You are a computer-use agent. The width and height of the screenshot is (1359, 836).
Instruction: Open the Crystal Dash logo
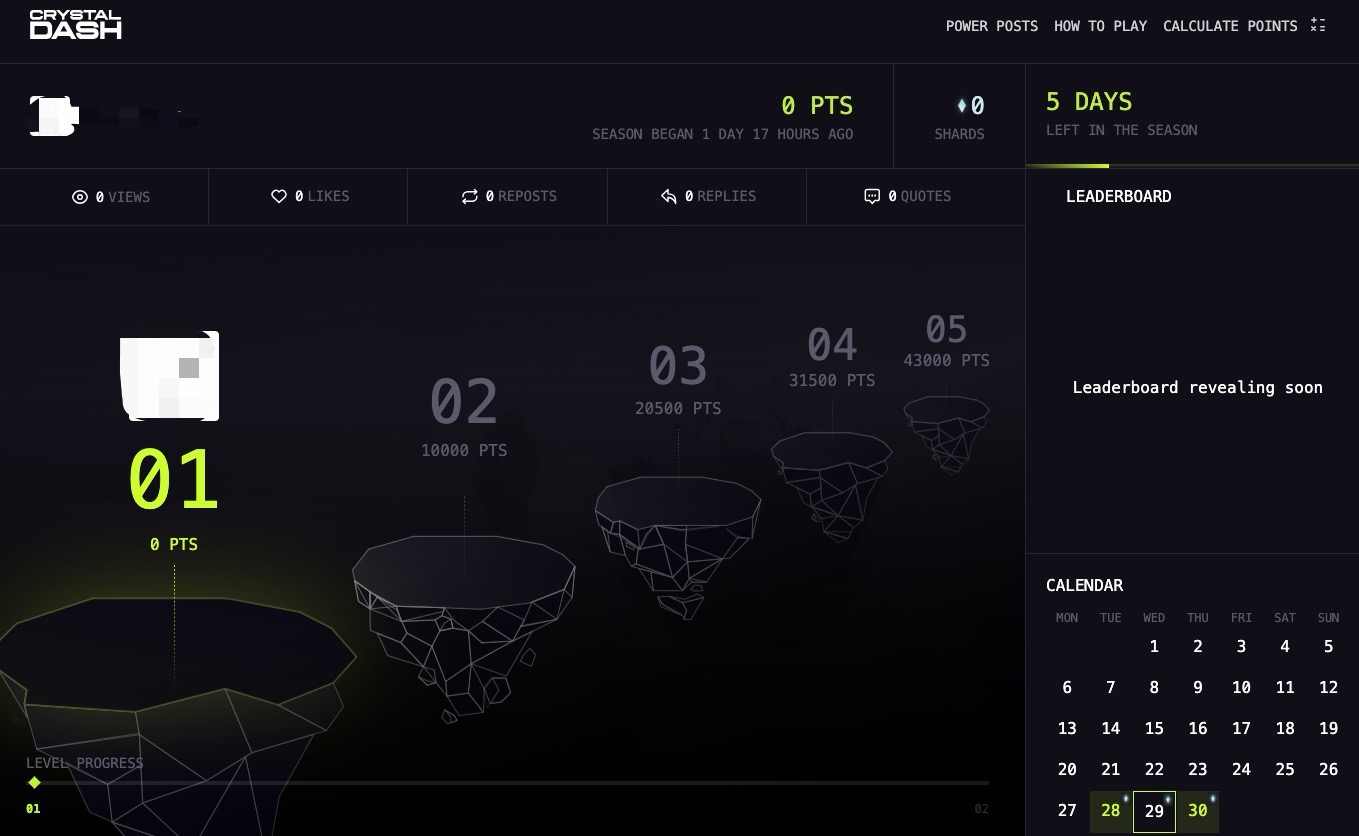click(75, 23)
